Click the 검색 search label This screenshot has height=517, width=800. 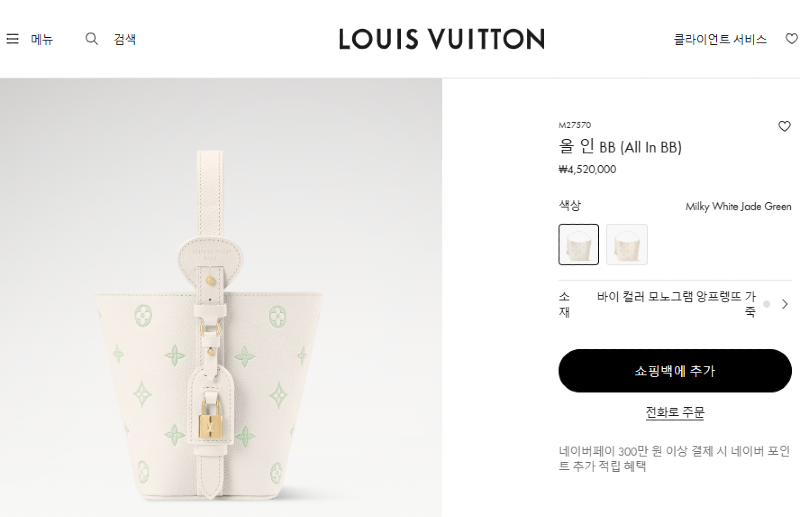[124, 39]
